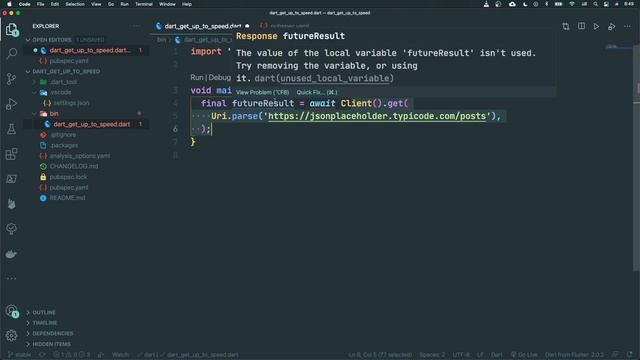This screenshot has width=640, height=360.
Task: Open the Terminal menu
Action: (x=144, y=4)
